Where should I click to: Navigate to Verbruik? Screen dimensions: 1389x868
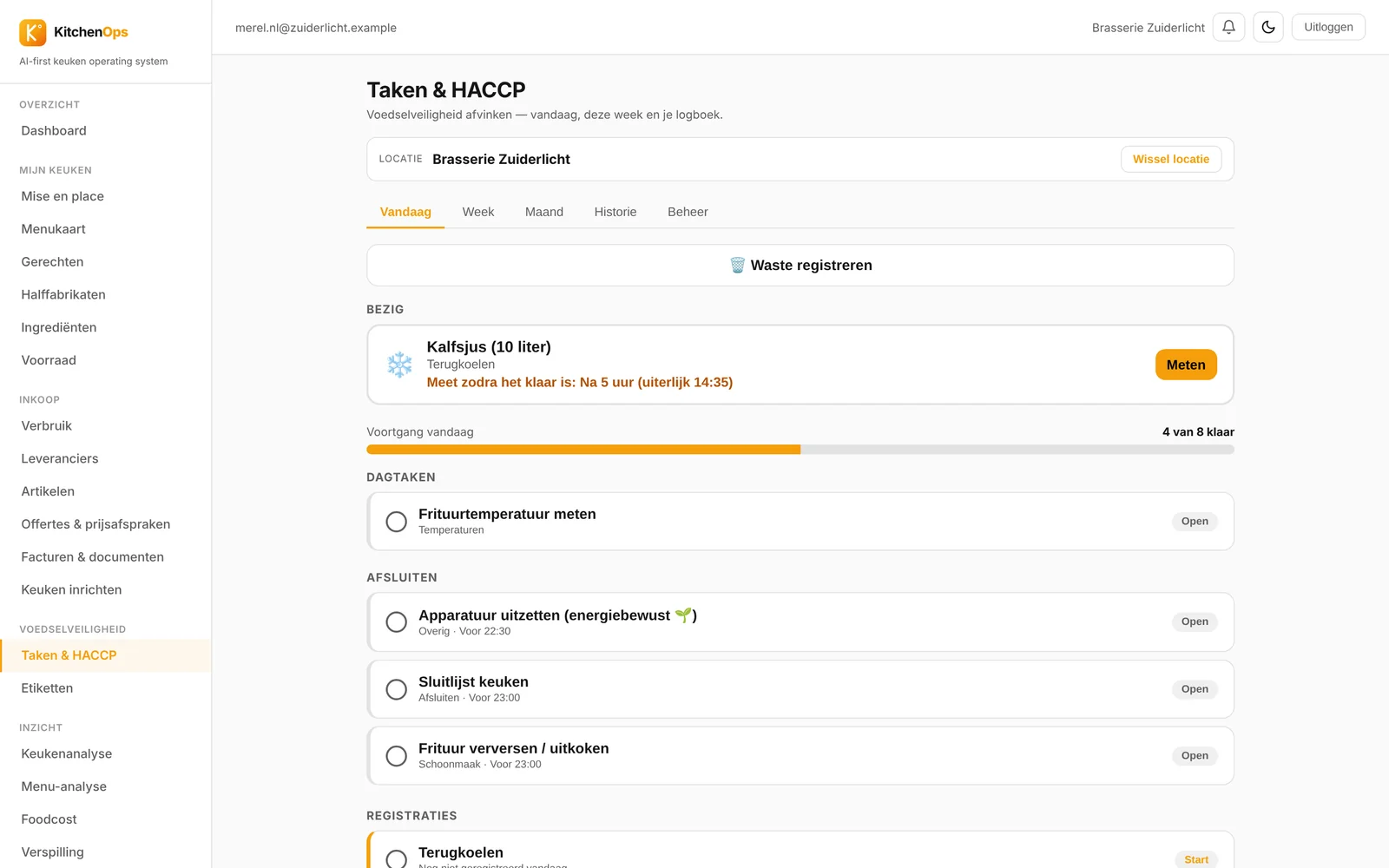tap(47, 426)
